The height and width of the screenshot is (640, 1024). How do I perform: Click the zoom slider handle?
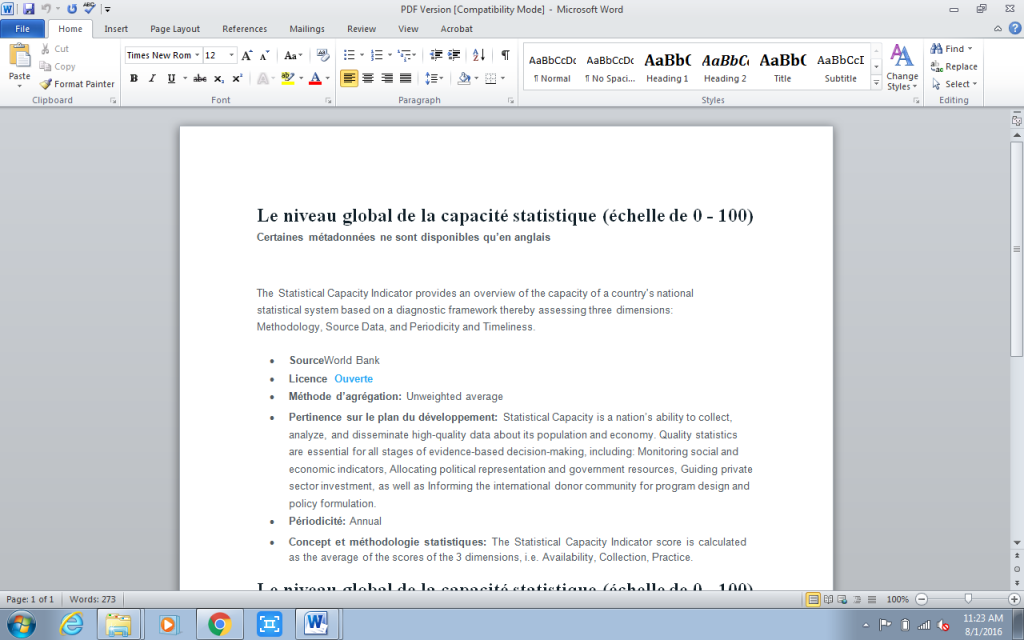click(968, 599)
